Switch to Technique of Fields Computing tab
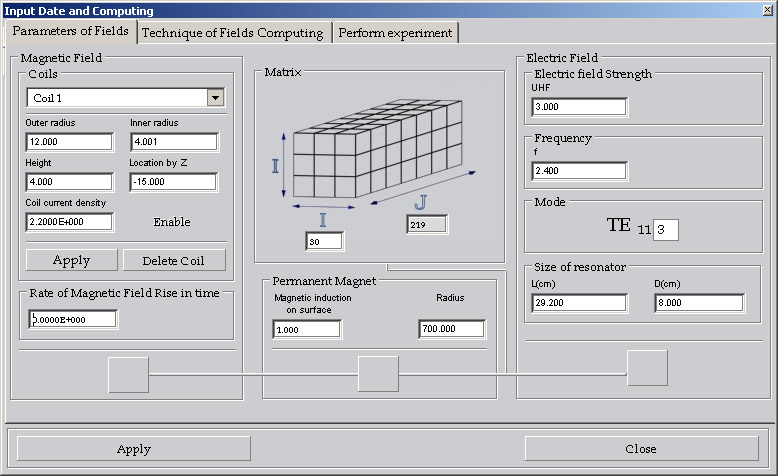Screen dimensions: 778x476 [x=232, y=33]
